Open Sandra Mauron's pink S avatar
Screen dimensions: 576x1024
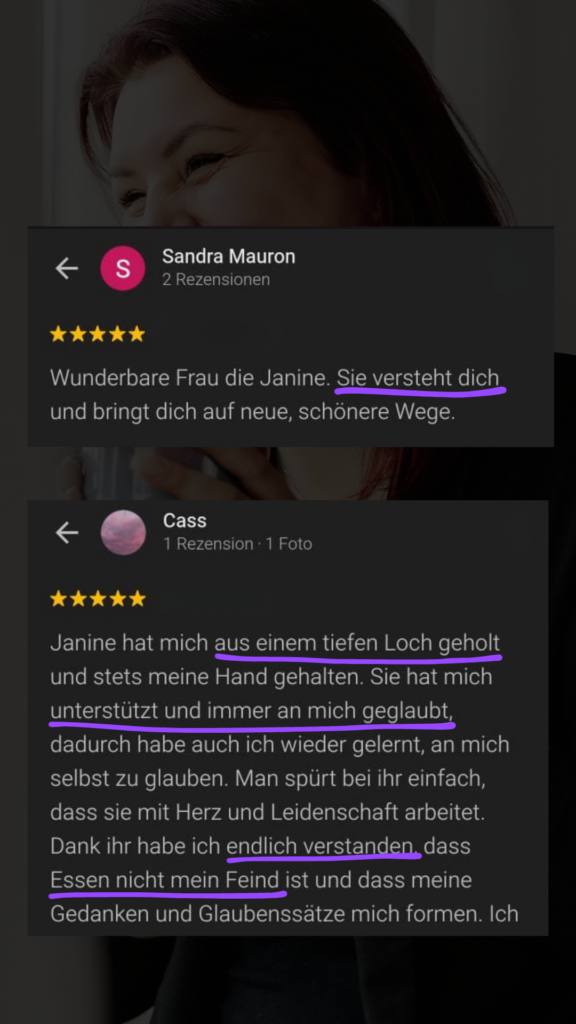click(x=123, y=268)
